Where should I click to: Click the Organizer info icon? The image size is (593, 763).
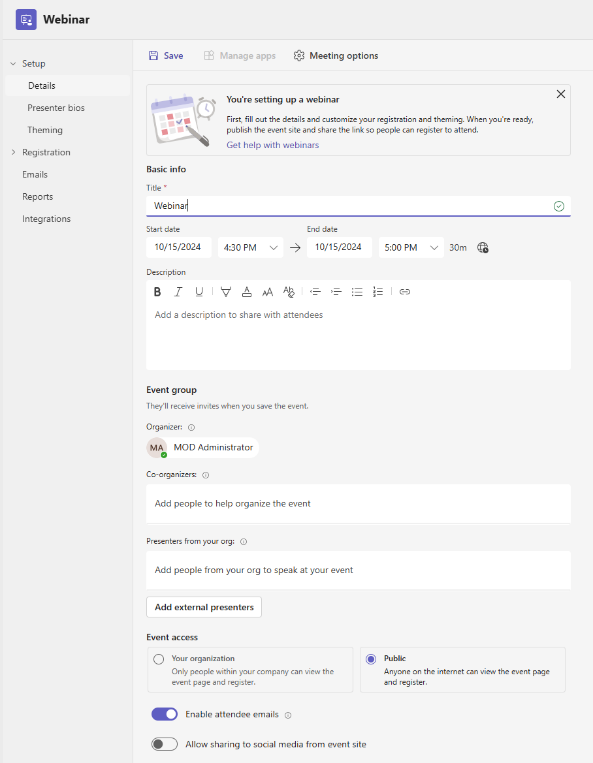tap(191, 427)
